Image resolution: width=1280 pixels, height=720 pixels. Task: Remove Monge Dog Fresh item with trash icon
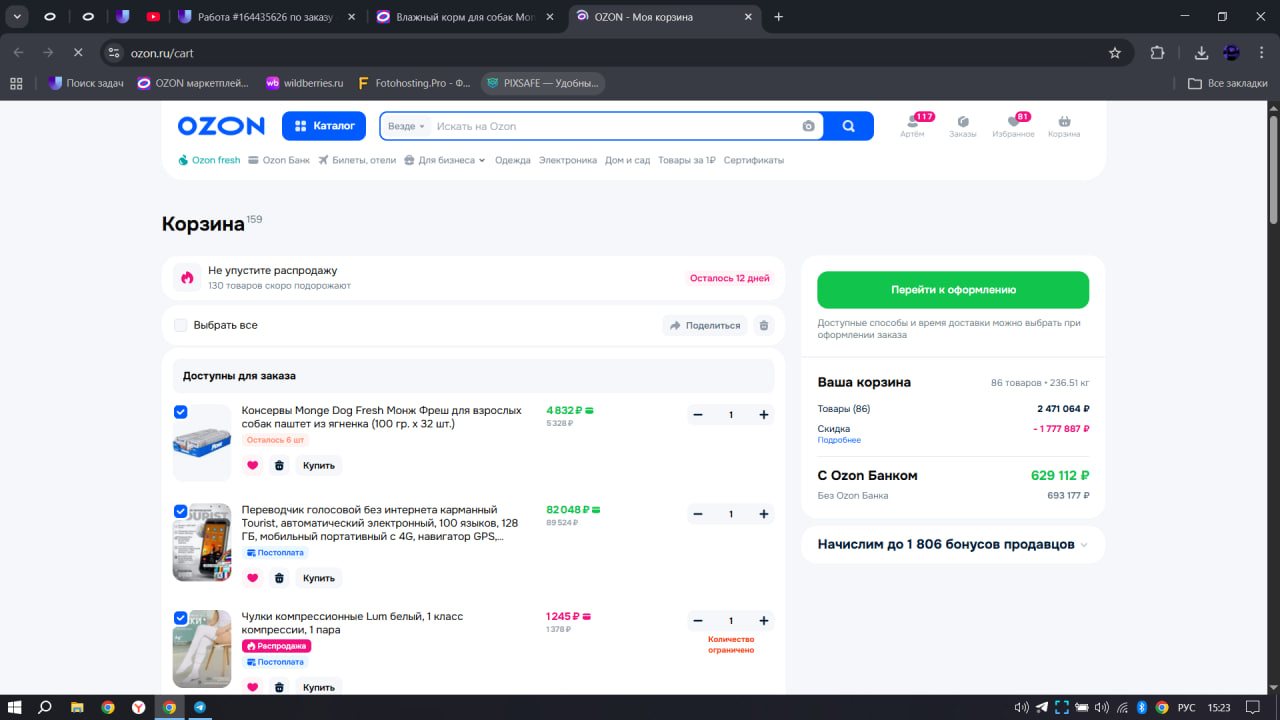(x=279, y=465)
